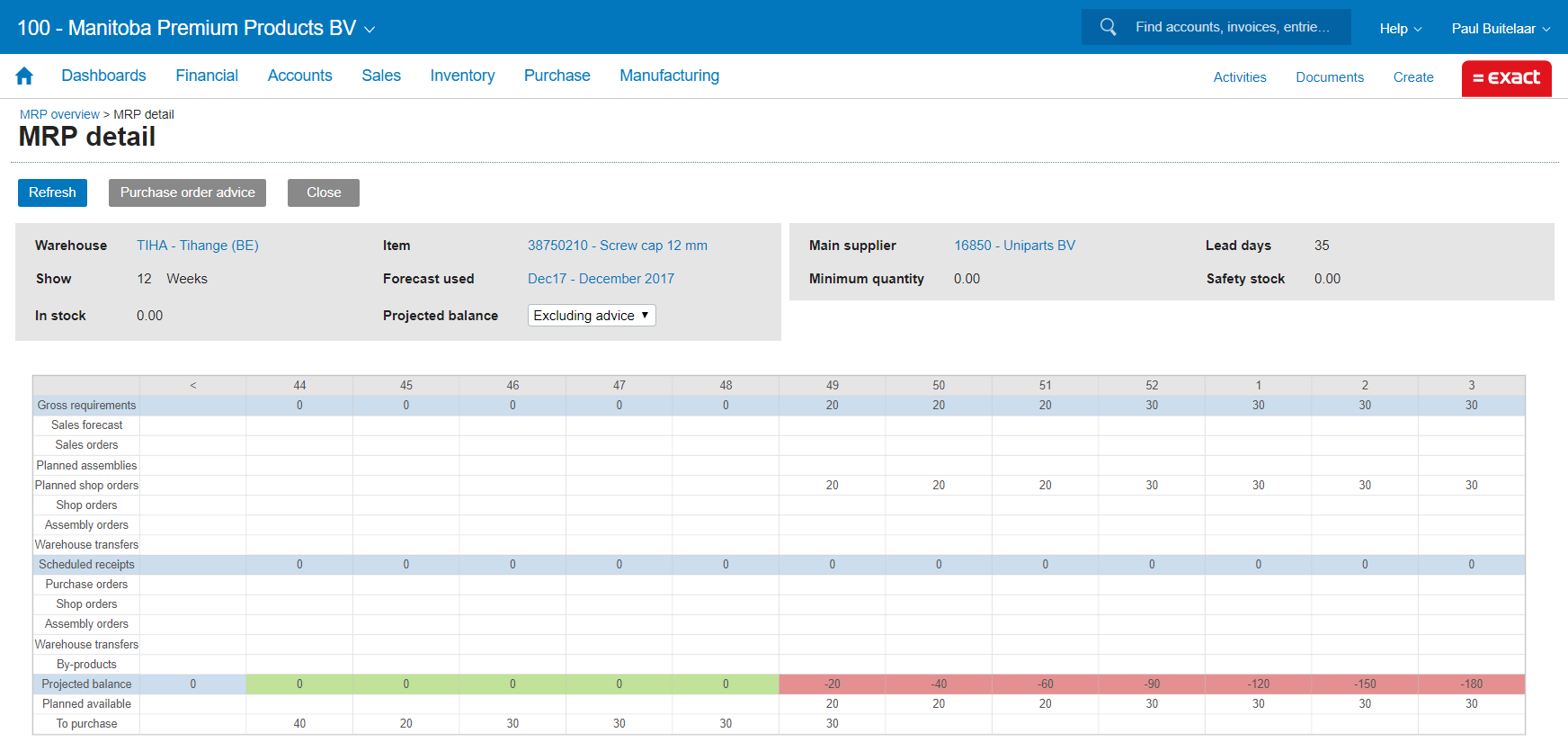Click the search magnifier icon
This screenshot has width=1568, height=751.
tap(1108, 27)
